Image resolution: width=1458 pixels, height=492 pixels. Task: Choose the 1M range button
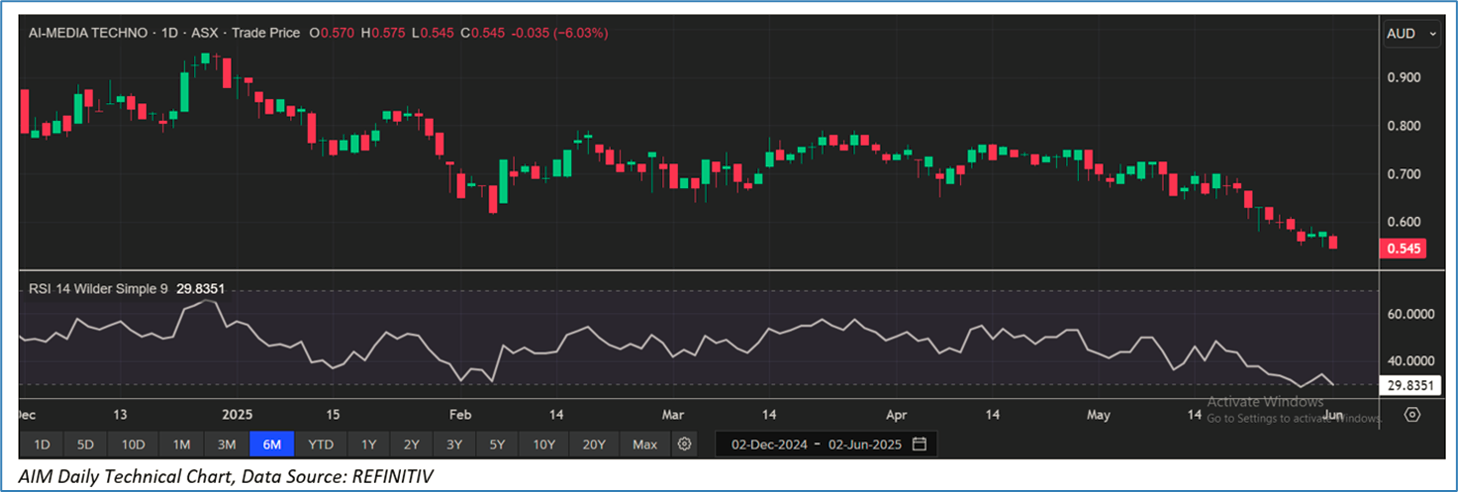(x=182, y=444)
